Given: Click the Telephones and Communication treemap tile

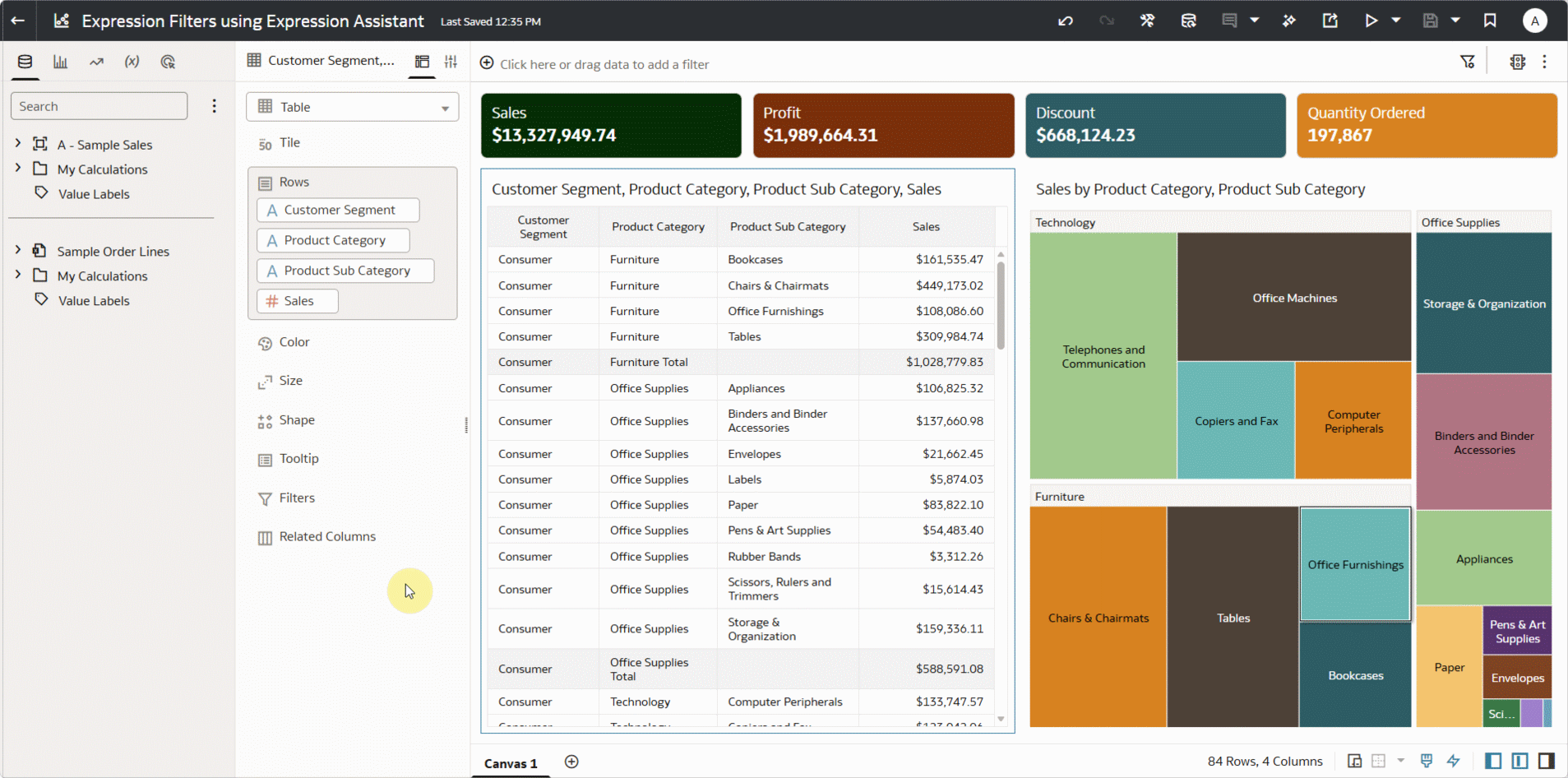Looking at the screenshot, I should [1103, 356].
